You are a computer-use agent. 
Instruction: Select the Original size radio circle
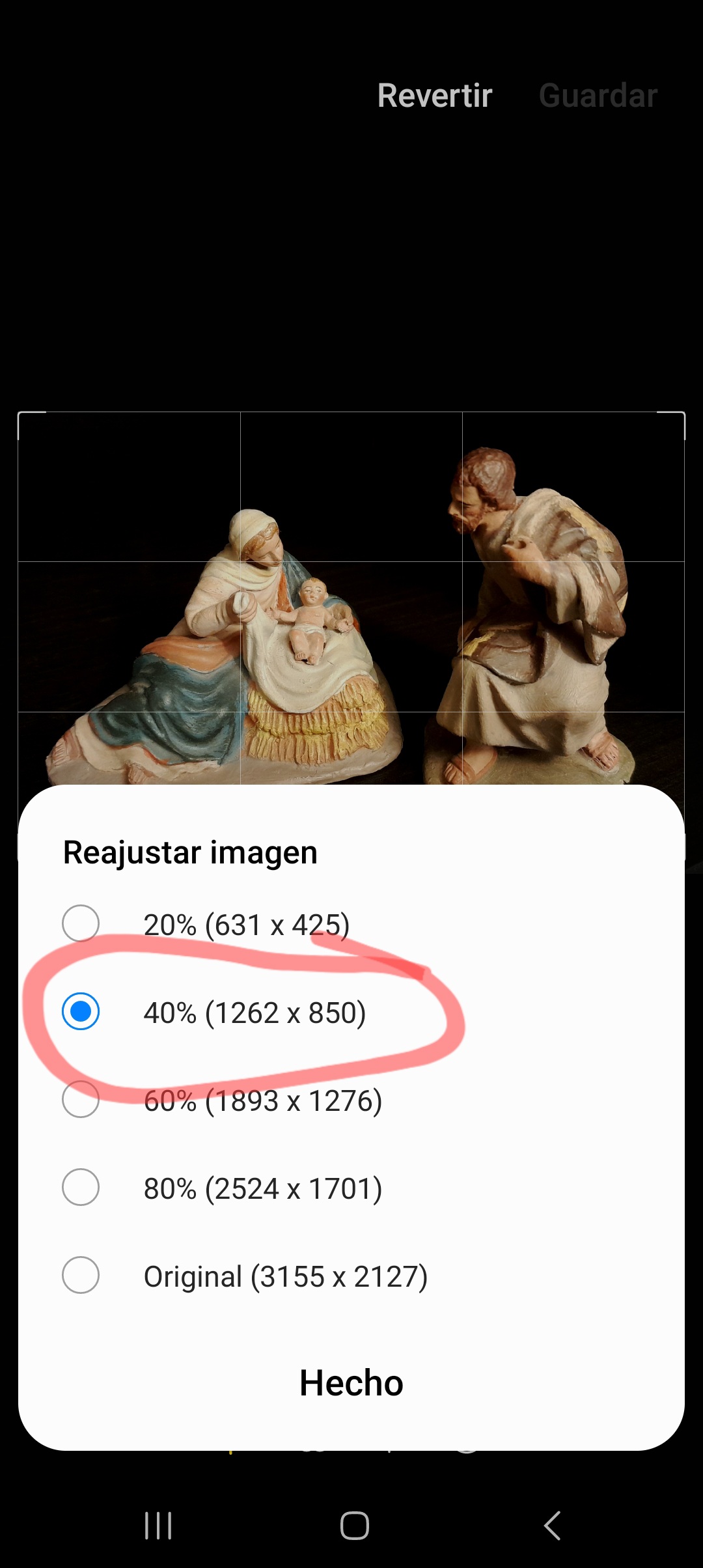click(x=81, y=1275)
